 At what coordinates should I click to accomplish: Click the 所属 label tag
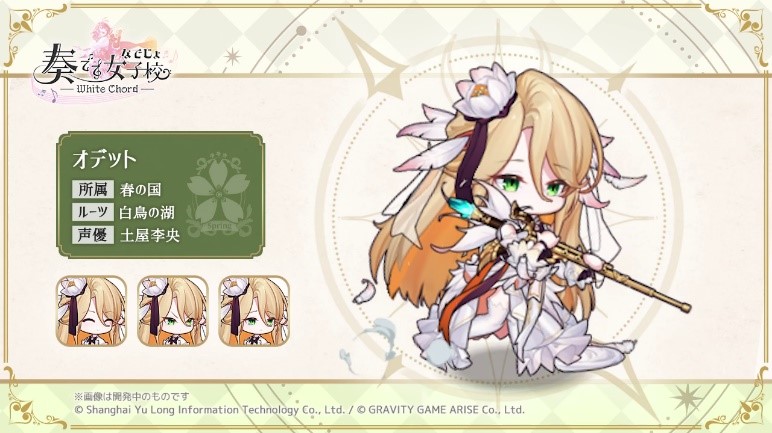[93, 189]
